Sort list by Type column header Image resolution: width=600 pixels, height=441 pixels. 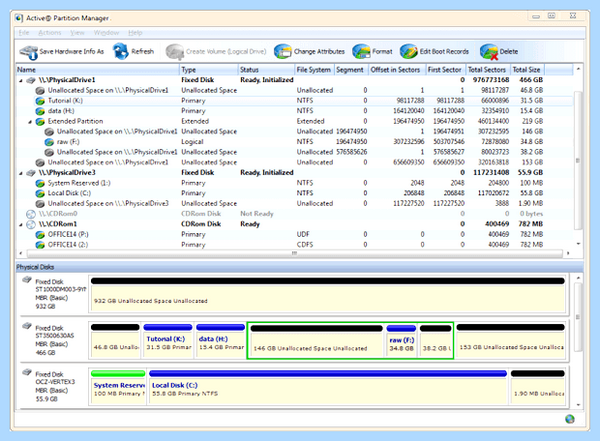coord(209,70)
